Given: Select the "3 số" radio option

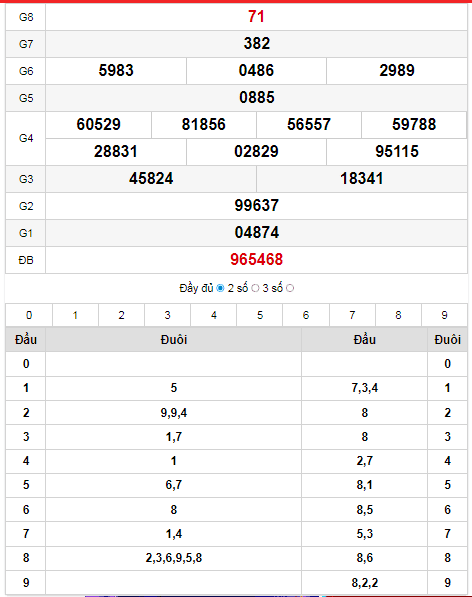Looking at the screenshot, I should coord(290,289).
